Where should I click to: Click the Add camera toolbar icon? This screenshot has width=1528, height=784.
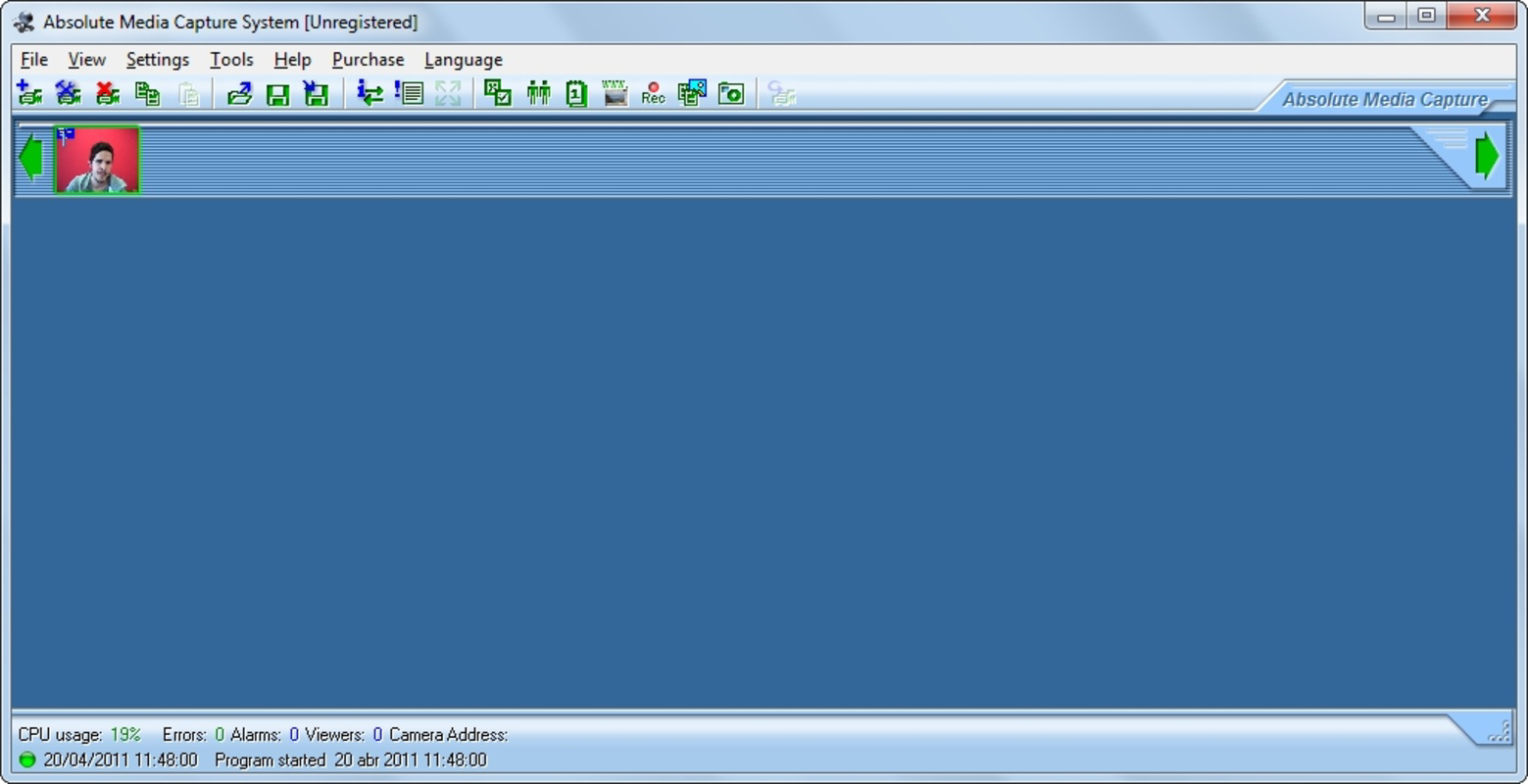click(x=29, y=93)
